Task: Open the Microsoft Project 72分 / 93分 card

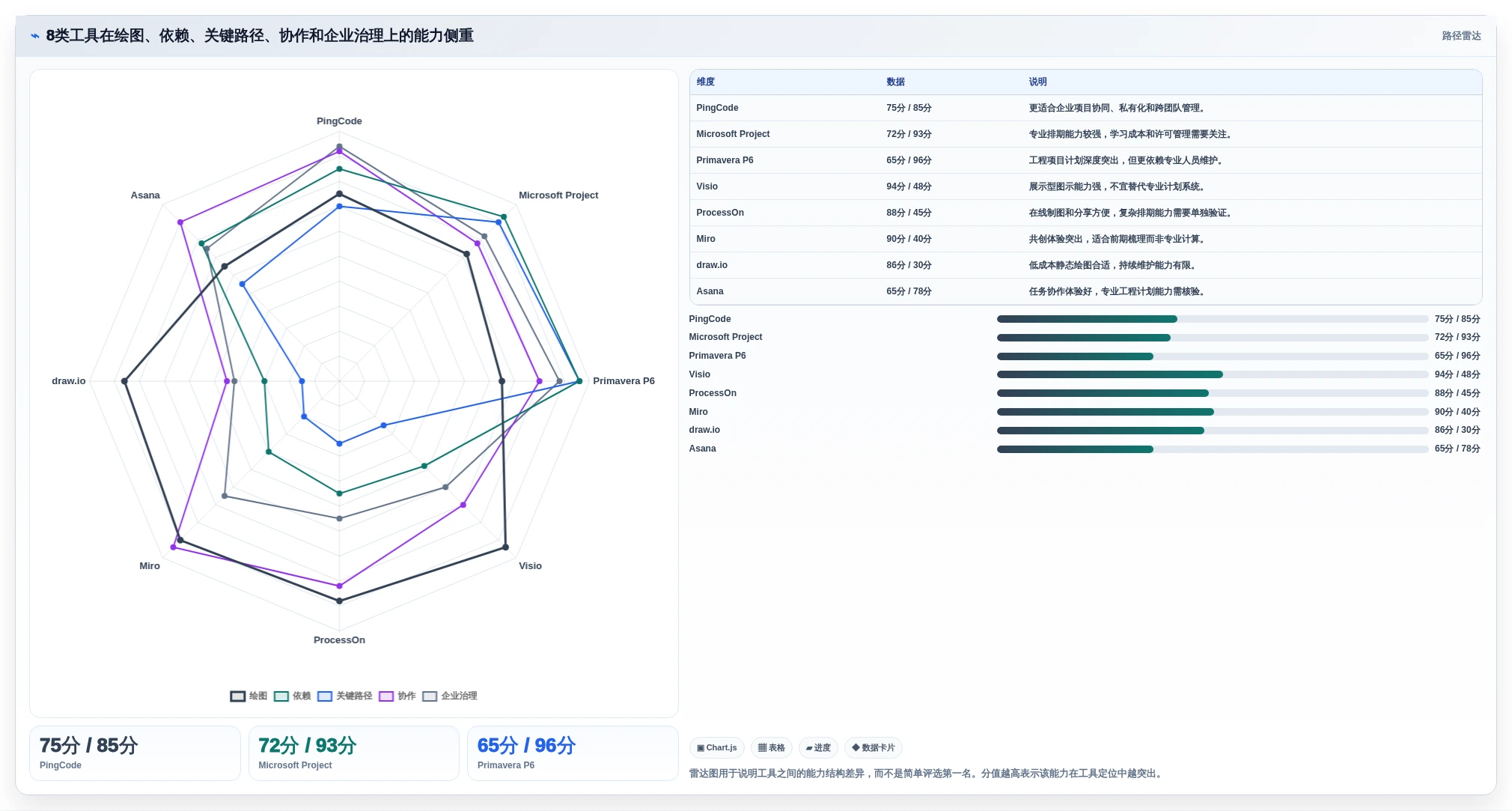Action: tap(353, 753)
